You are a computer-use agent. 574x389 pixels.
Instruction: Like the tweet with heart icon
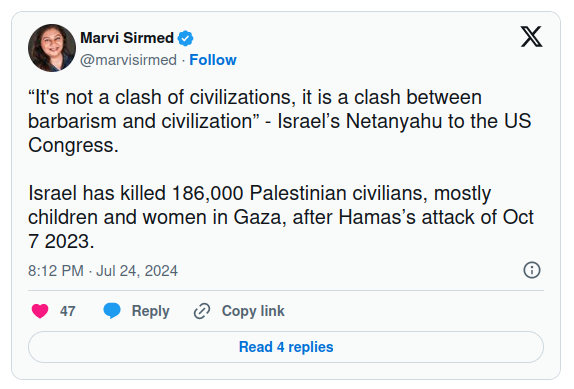pos(40,311)
